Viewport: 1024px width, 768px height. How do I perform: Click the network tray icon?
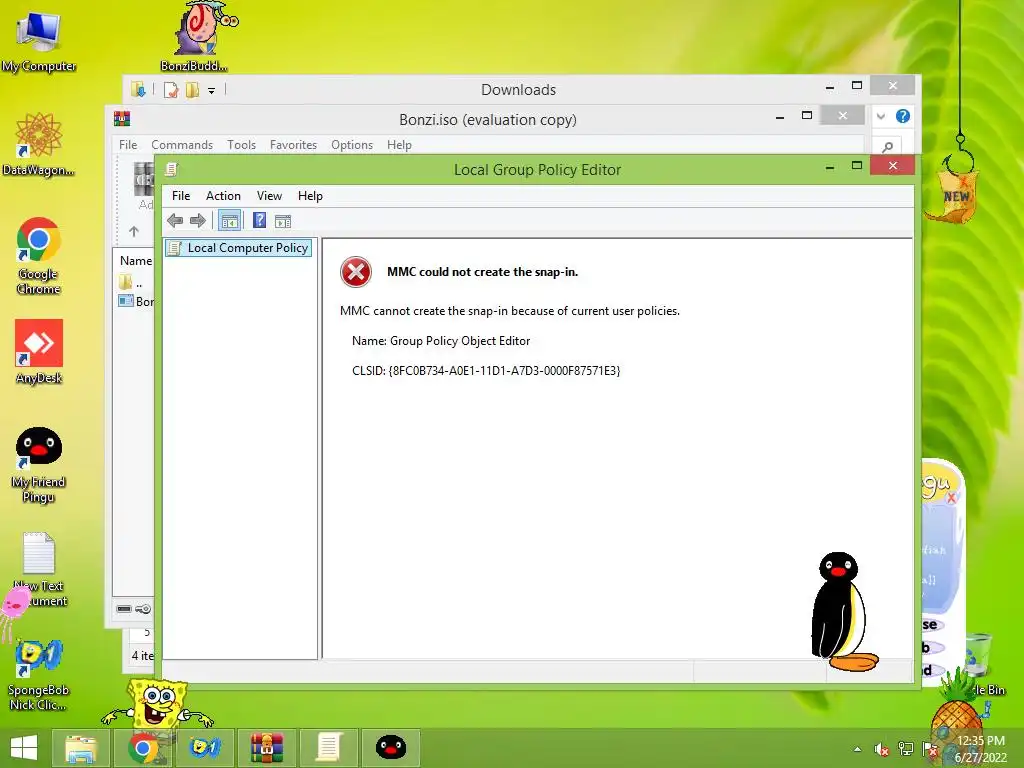click(x=906, y=749)
